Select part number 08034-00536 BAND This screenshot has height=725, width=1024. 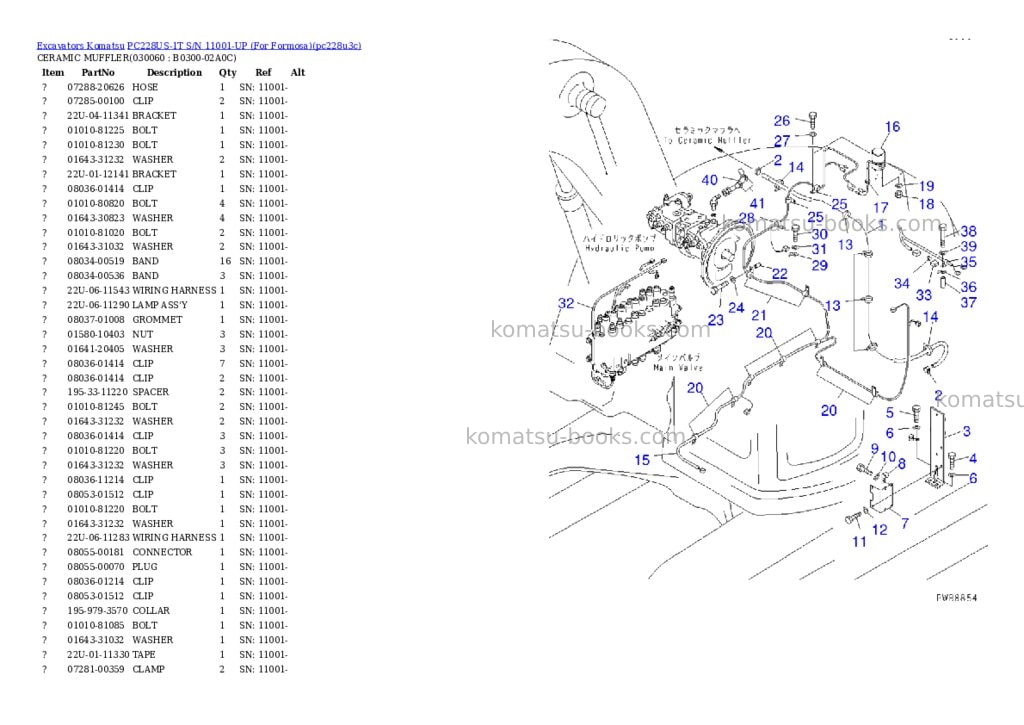coord(113,276)
